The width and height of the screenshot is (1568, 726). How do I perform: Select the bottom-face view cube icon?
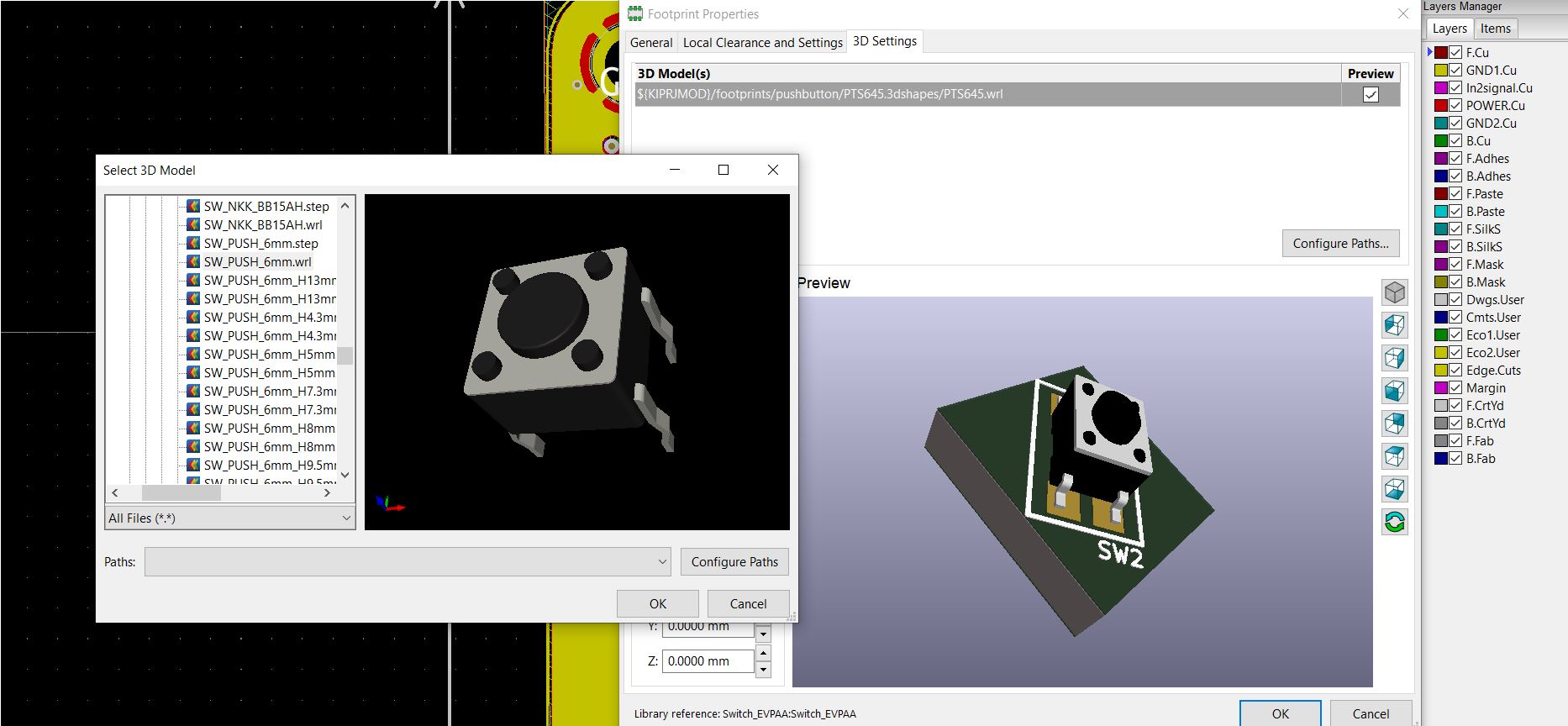[1394, 489]
